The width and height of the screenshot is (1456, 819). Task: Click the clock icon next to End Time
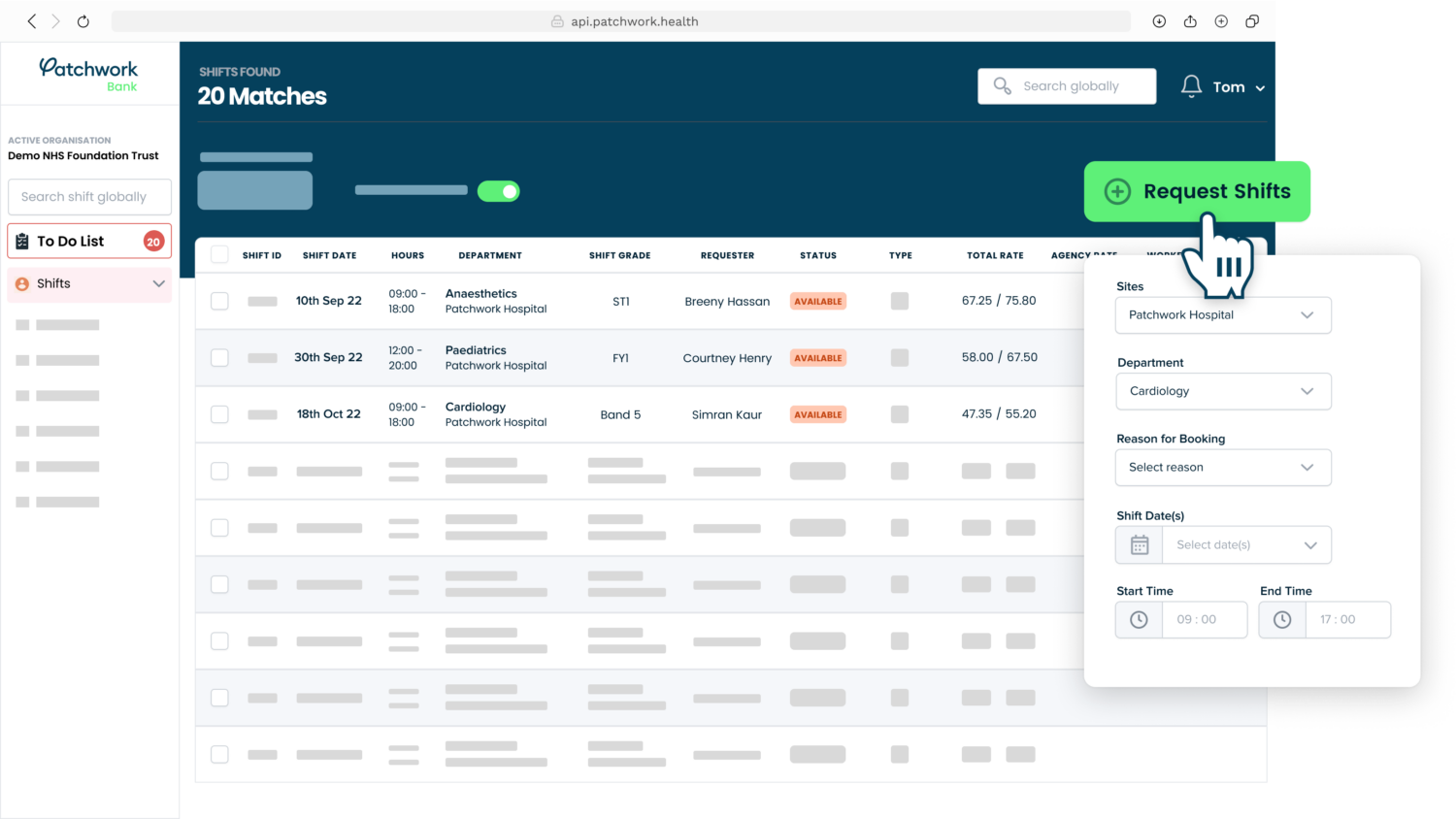pos(1281,619)
